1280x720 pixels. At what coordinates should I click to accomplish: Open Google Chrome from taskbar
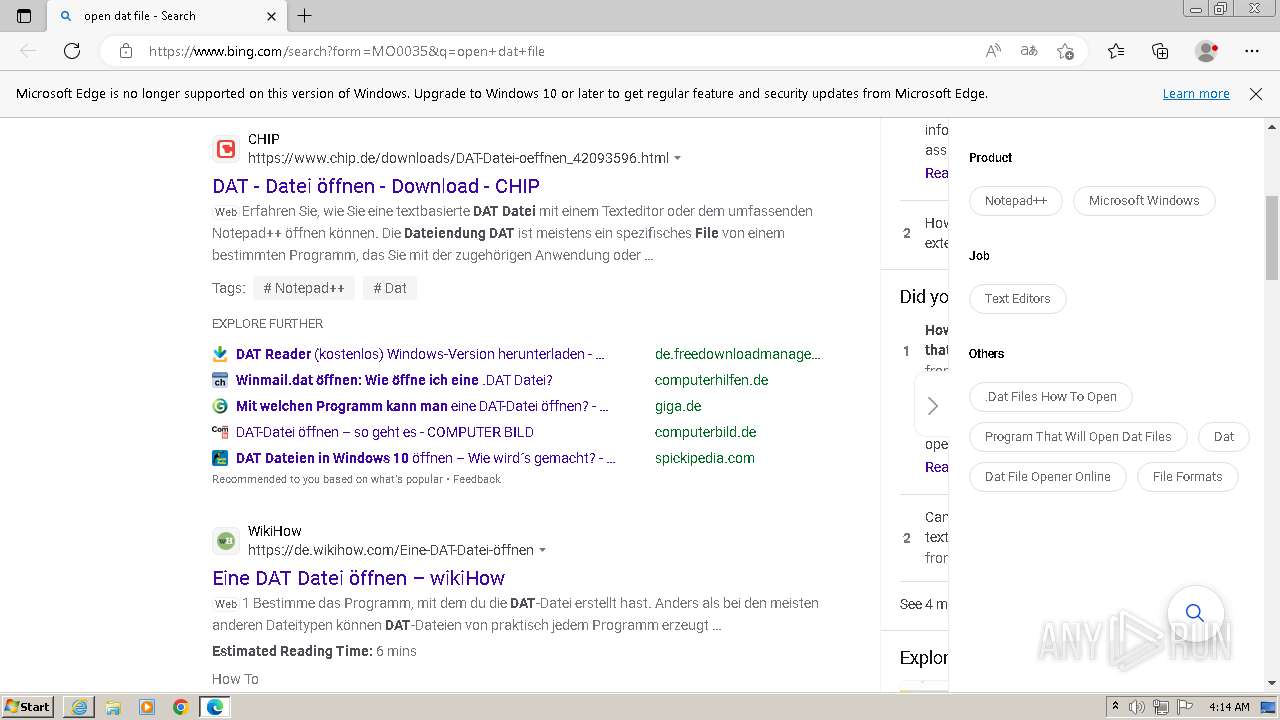(x=180, y=707)
